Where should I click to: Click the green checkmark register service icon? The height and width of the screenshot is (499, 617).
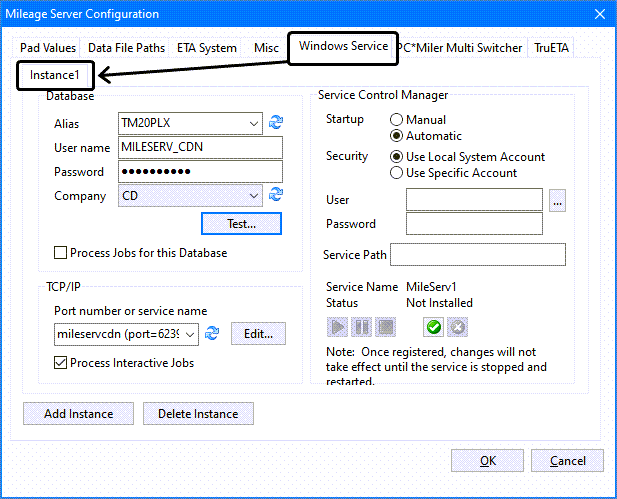[x=434, y=326]
